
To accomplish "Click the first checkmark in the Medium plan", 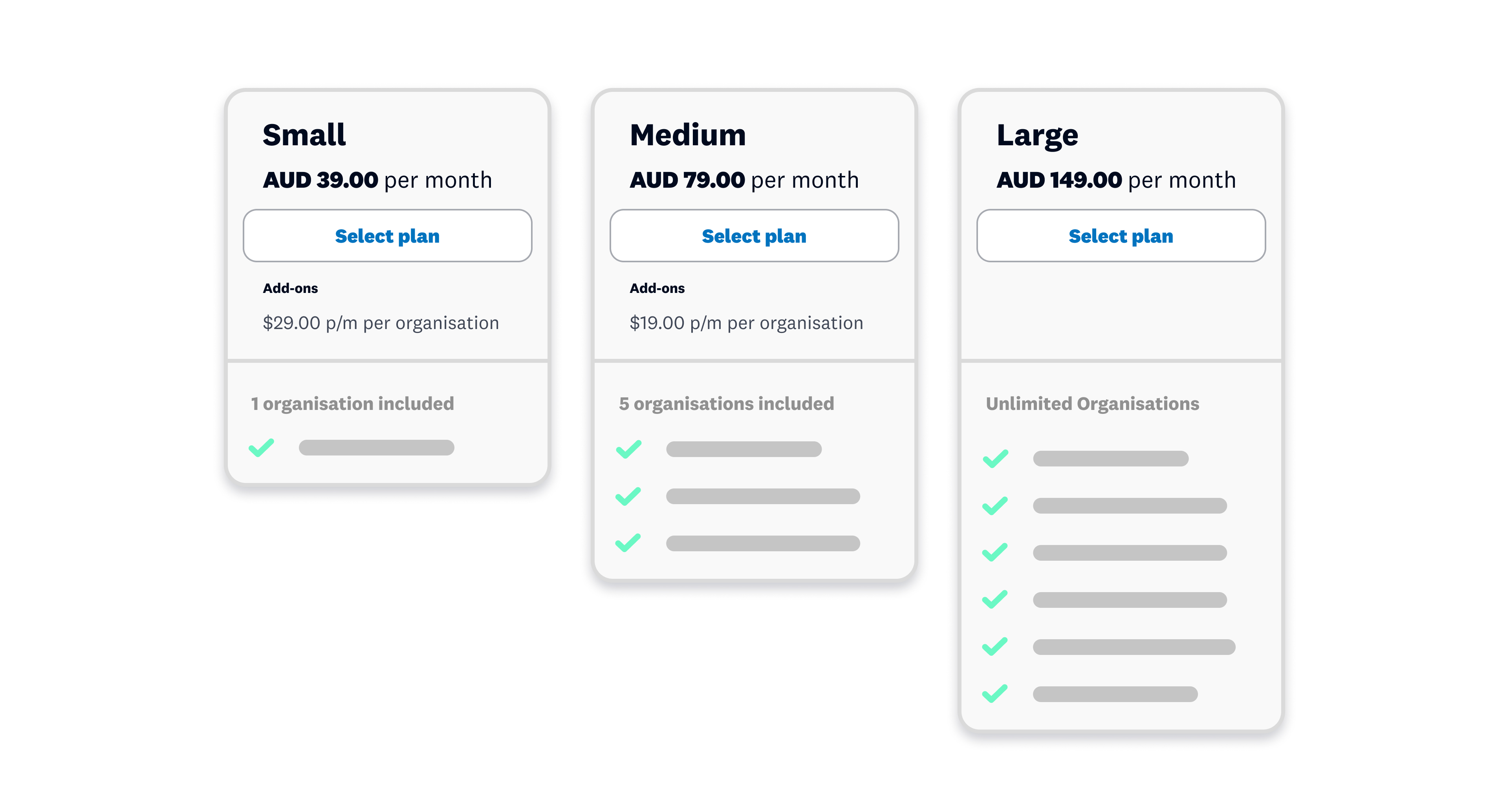I will pyautogui.click(x=628, y=448).
